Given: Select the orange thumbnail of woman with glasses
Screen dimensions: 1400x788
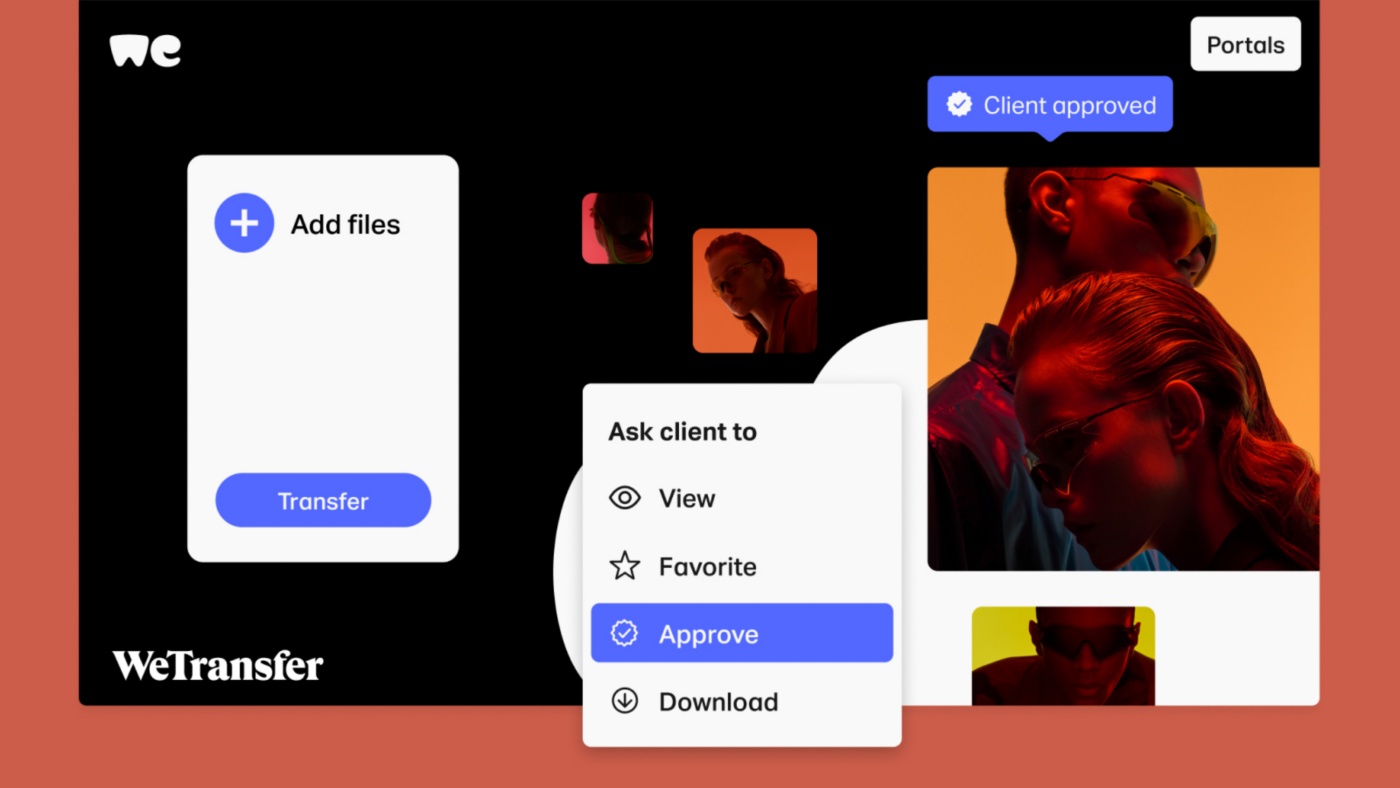Looking at the screenshot, I should coord(755,290).
